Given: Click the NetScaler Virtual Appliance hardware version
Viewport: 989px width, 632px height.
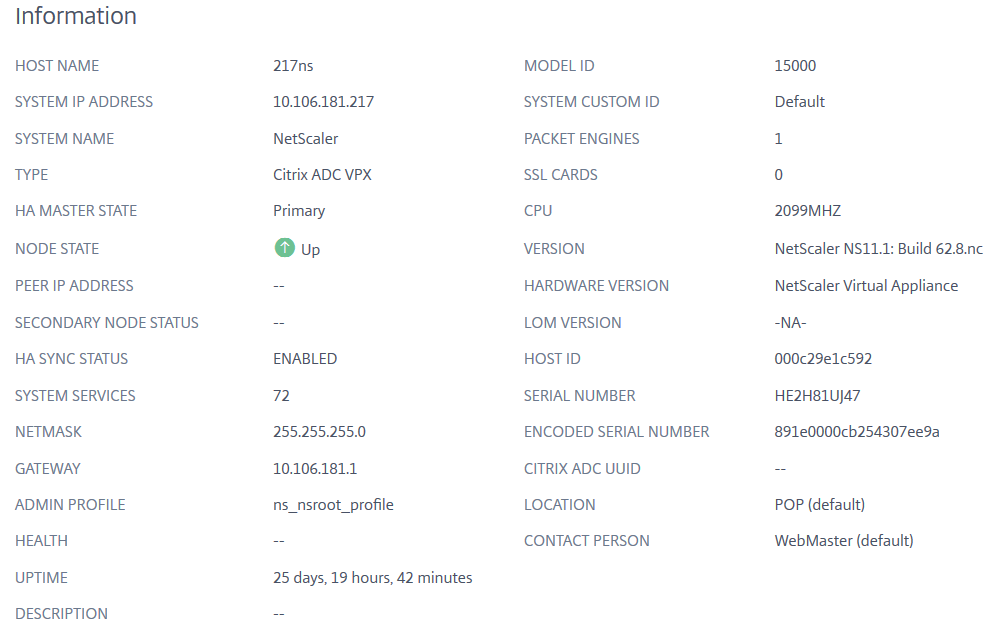Looking at the screenshot, I should pyautogui.click(x=865, y=286).
